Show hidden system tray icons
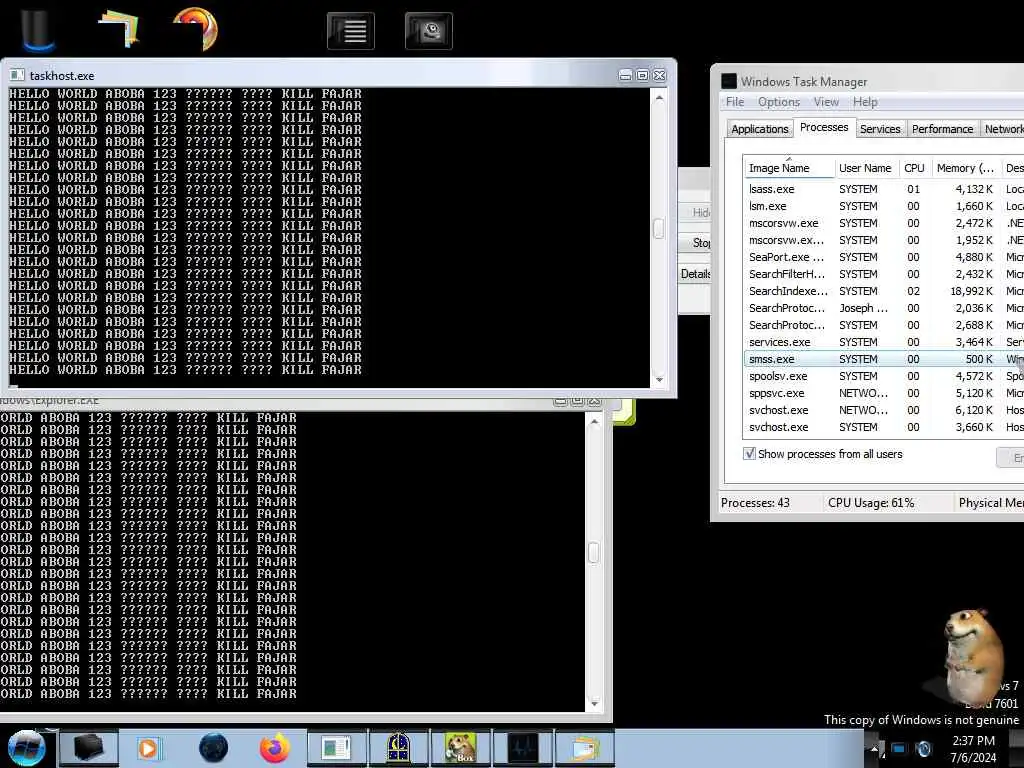This screenshot has height=768, width=1024. (874, 749)
